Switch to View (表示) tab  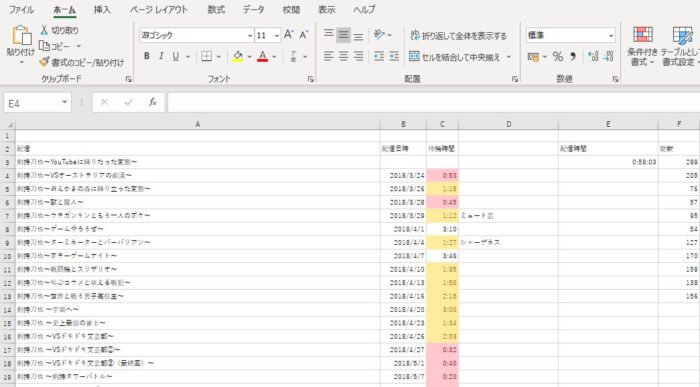pyautogui.click(x=326, y=9)
